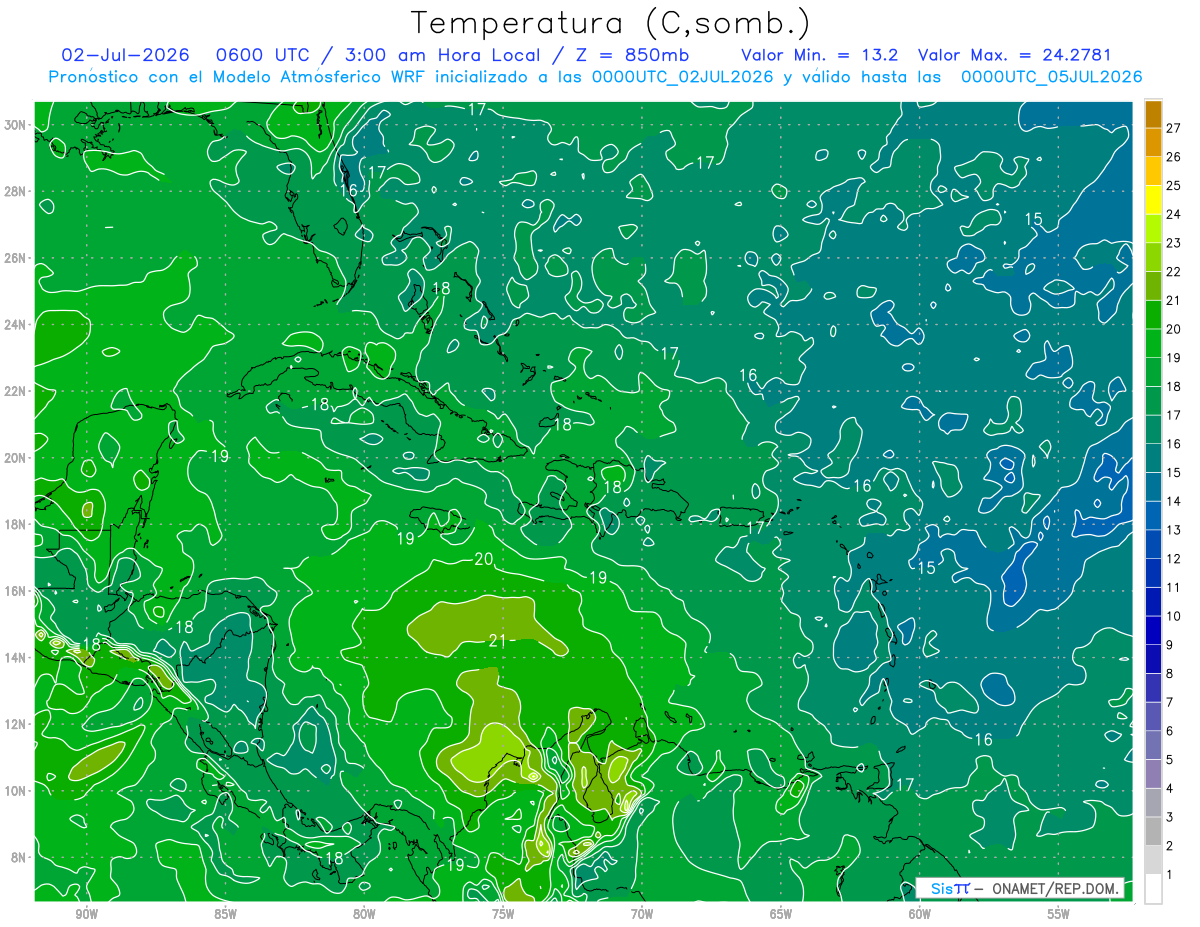Image resolution: width=1200 pixels, height=927 pixels.
Task: Select the '24N' latitude axis label
Action: click(x=15, y=324)
